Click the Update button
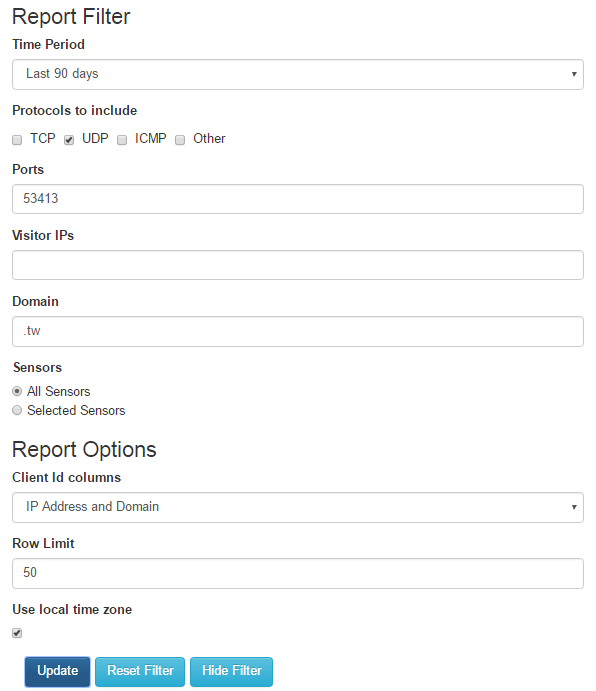The image size is (596, 691). [x=57, y=672]
